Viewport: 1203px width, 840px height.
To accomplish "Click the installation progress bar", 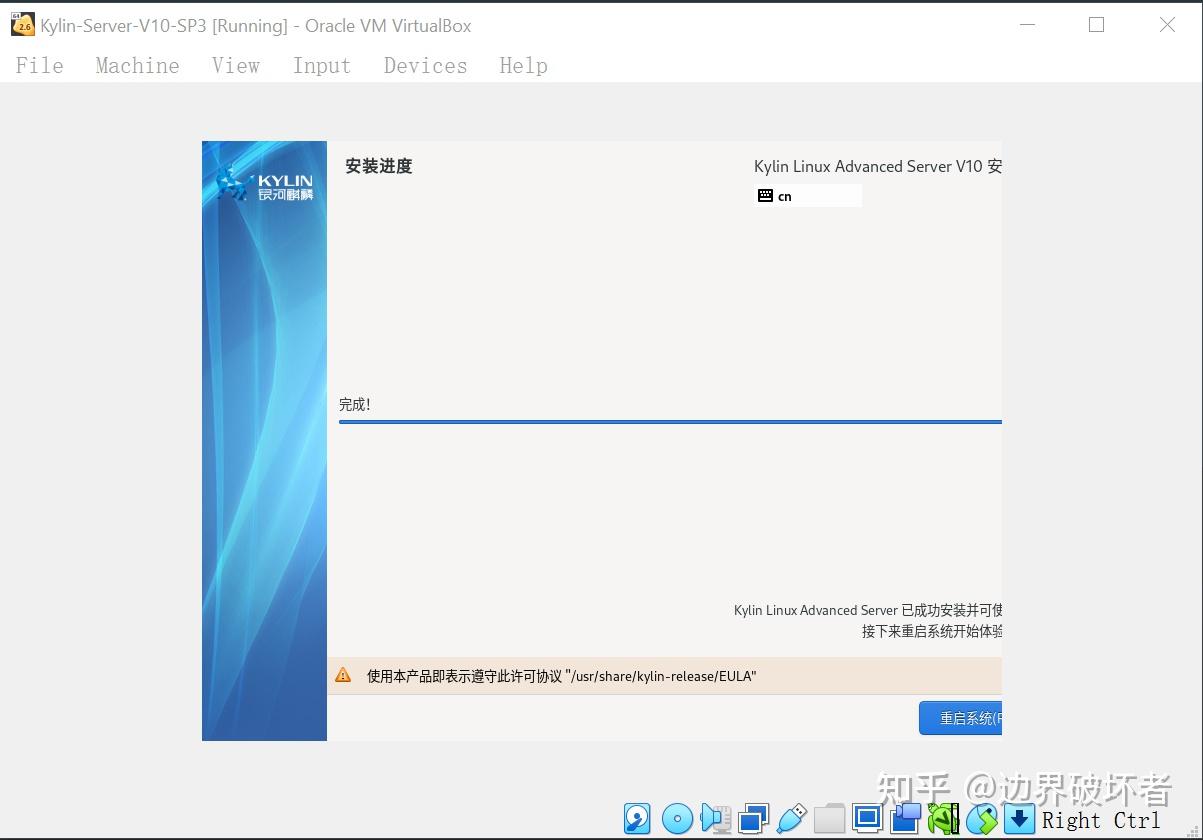I will pyautogui.click(x=670, y=421).
